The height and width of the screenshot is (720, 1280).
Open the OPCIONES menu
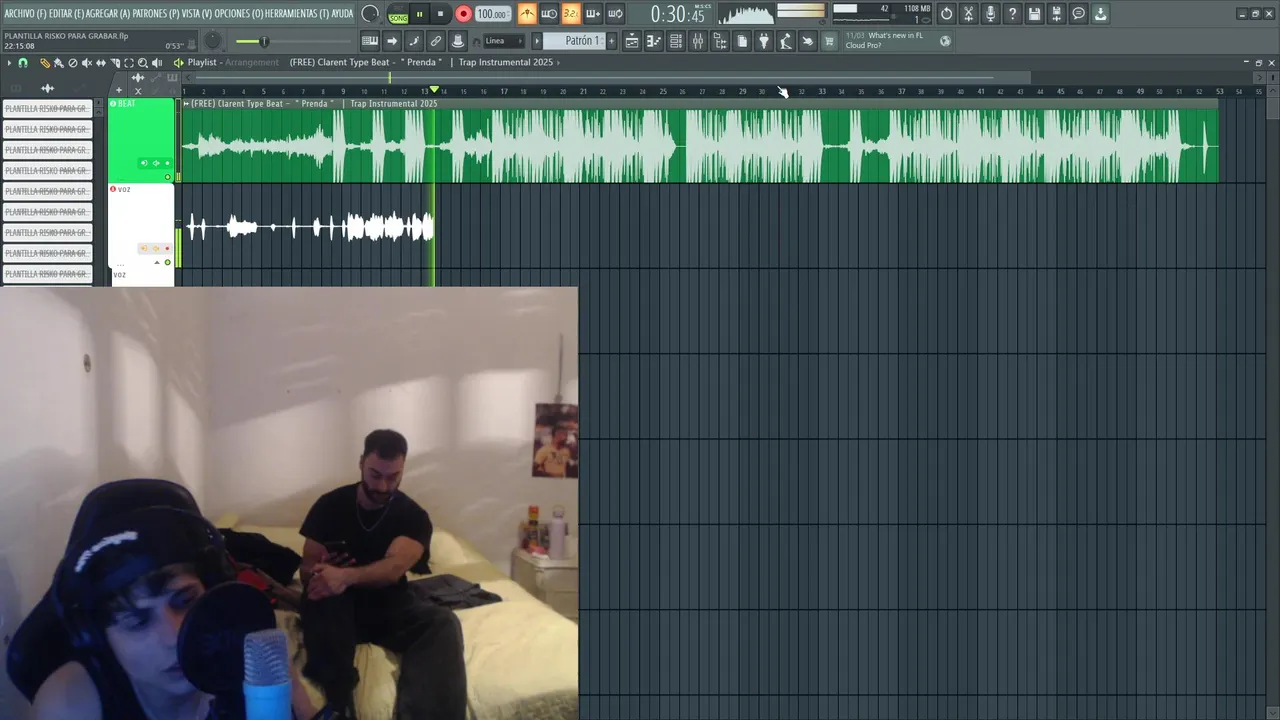pos(238,13)
